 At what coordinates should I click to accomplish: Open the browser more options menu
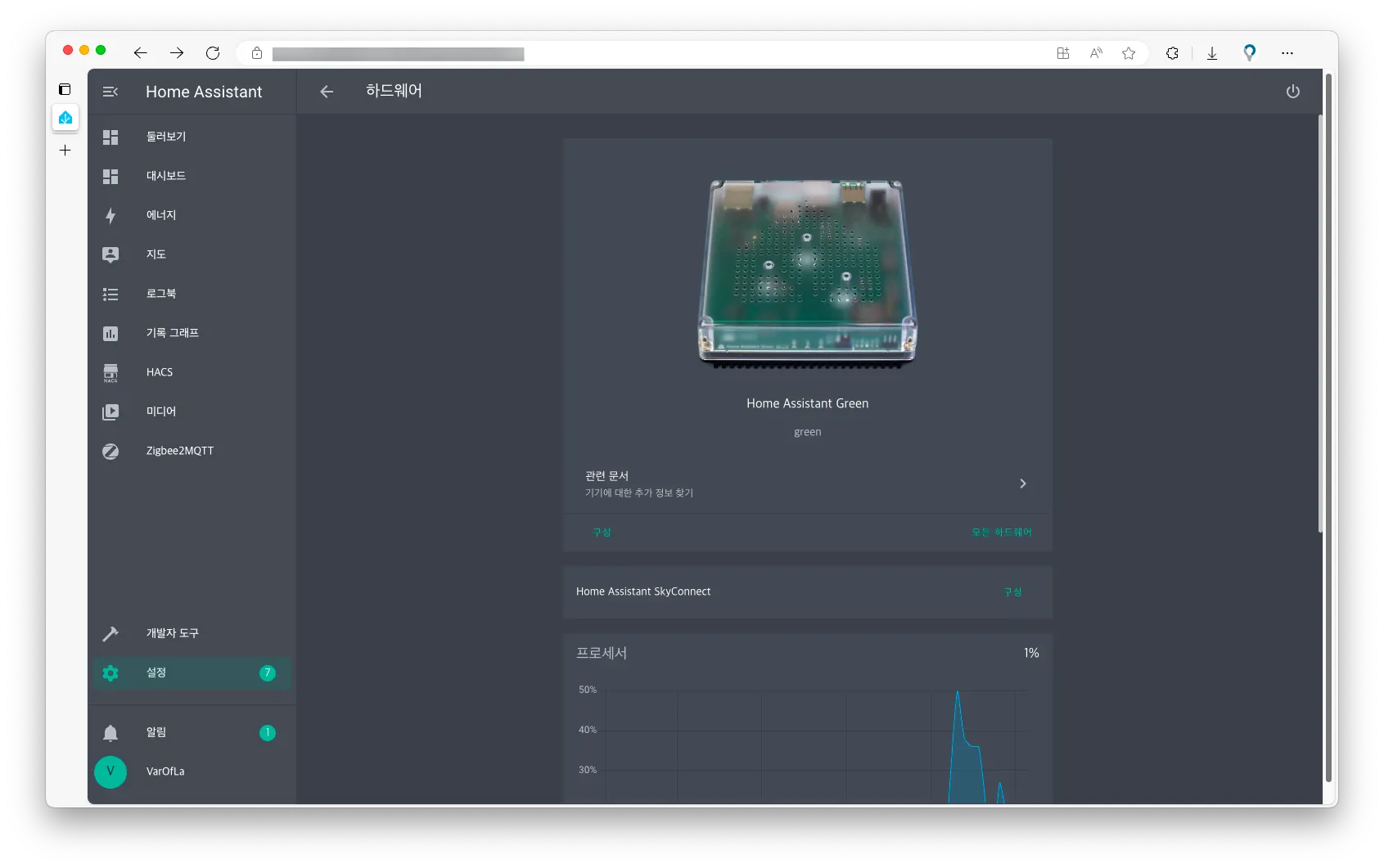(1287, 53)
